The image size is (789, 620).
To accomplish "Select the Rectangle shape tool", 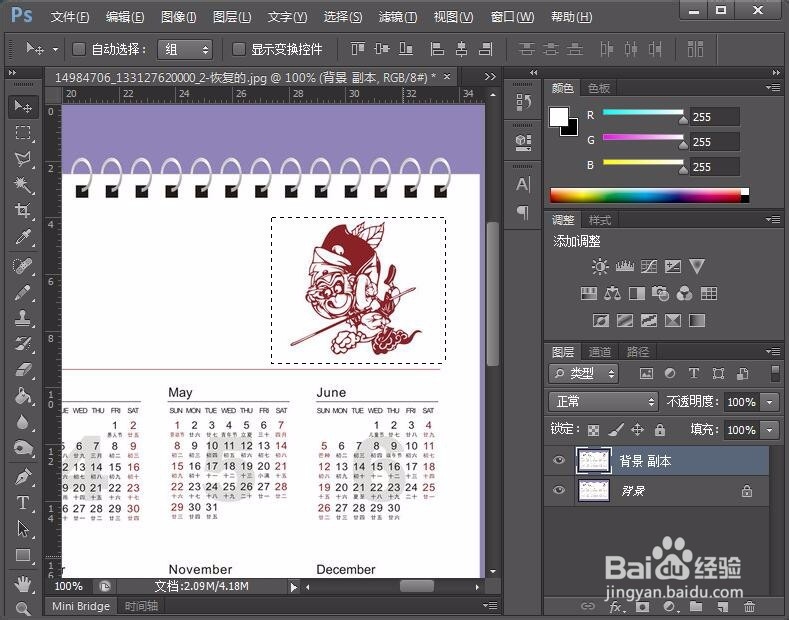I will coord(23,555).
